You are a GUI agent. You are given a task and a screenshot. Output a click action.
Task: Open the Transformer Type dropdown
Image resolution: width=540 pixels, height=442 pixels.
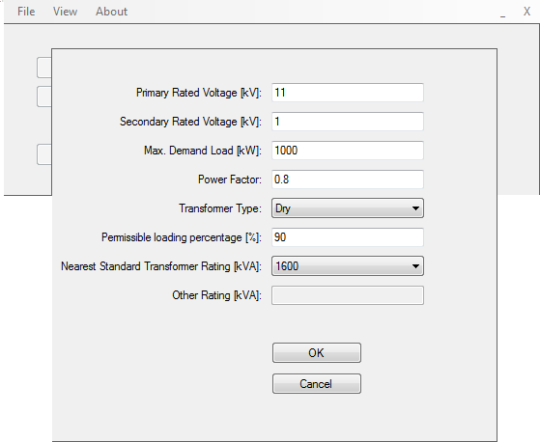point(347,208)
